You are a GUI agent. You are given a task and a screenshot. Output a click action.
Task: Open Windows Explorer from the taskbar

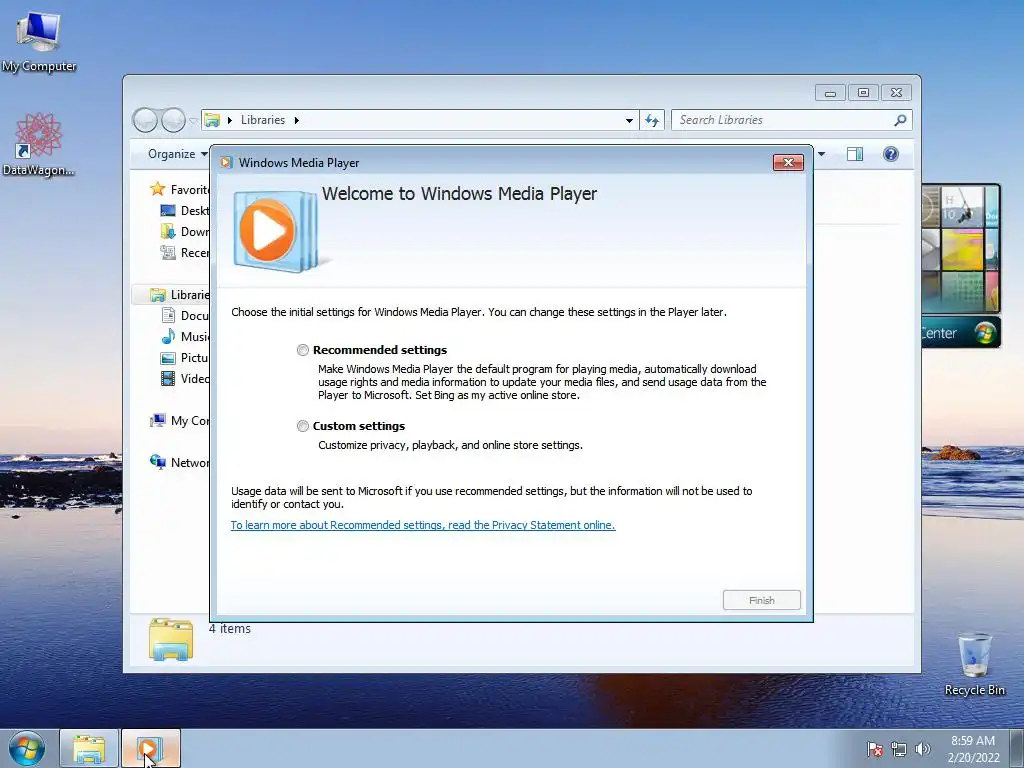coord(89,749)
